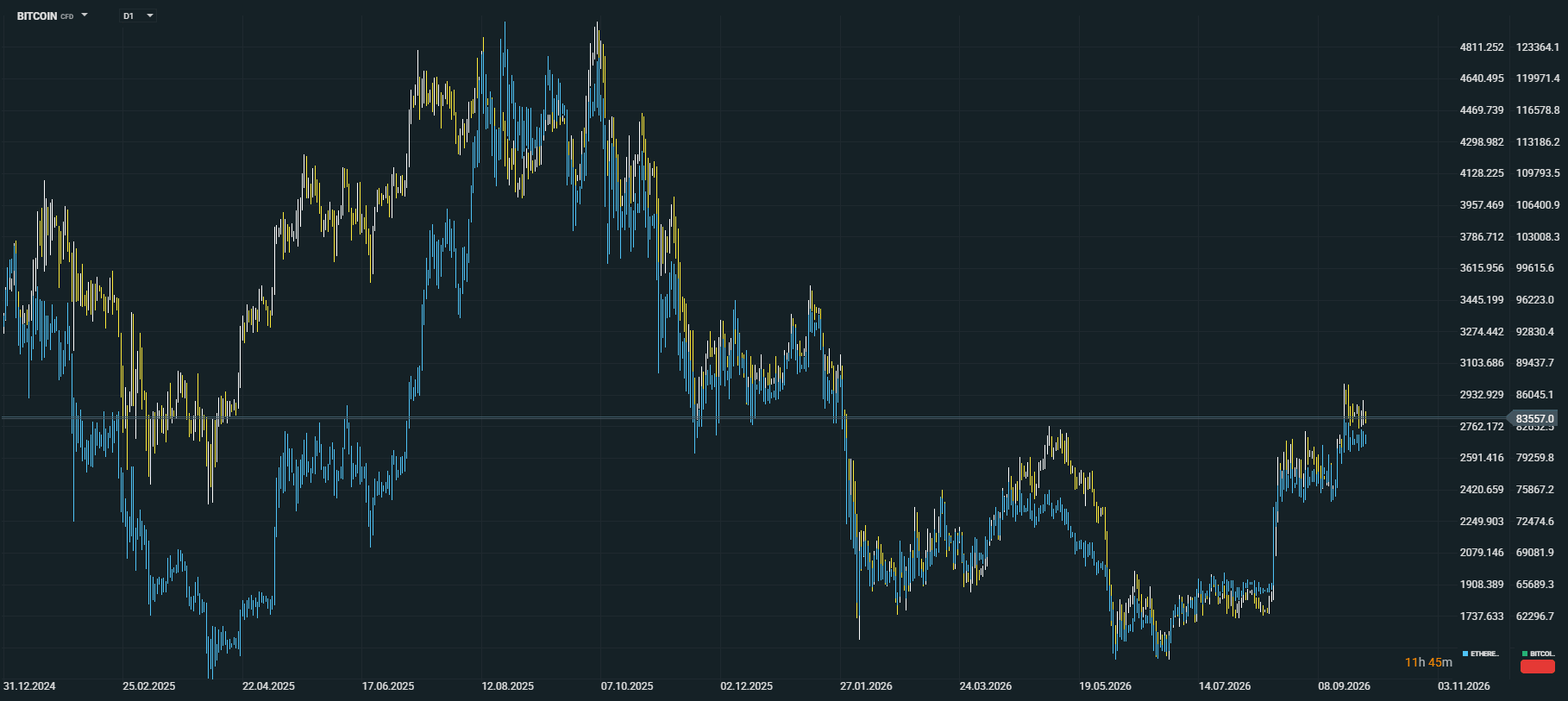1568x701 pixels.
Task: Click the 103008.3 Bitcoin price label
Action: 1538,237
